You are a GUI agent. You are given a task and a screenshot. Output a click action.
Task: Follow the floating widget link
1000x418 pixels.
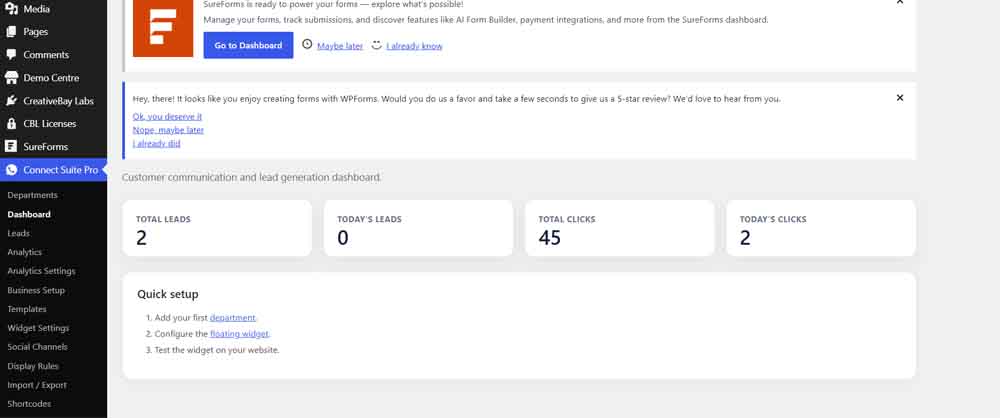pos(239,334)
